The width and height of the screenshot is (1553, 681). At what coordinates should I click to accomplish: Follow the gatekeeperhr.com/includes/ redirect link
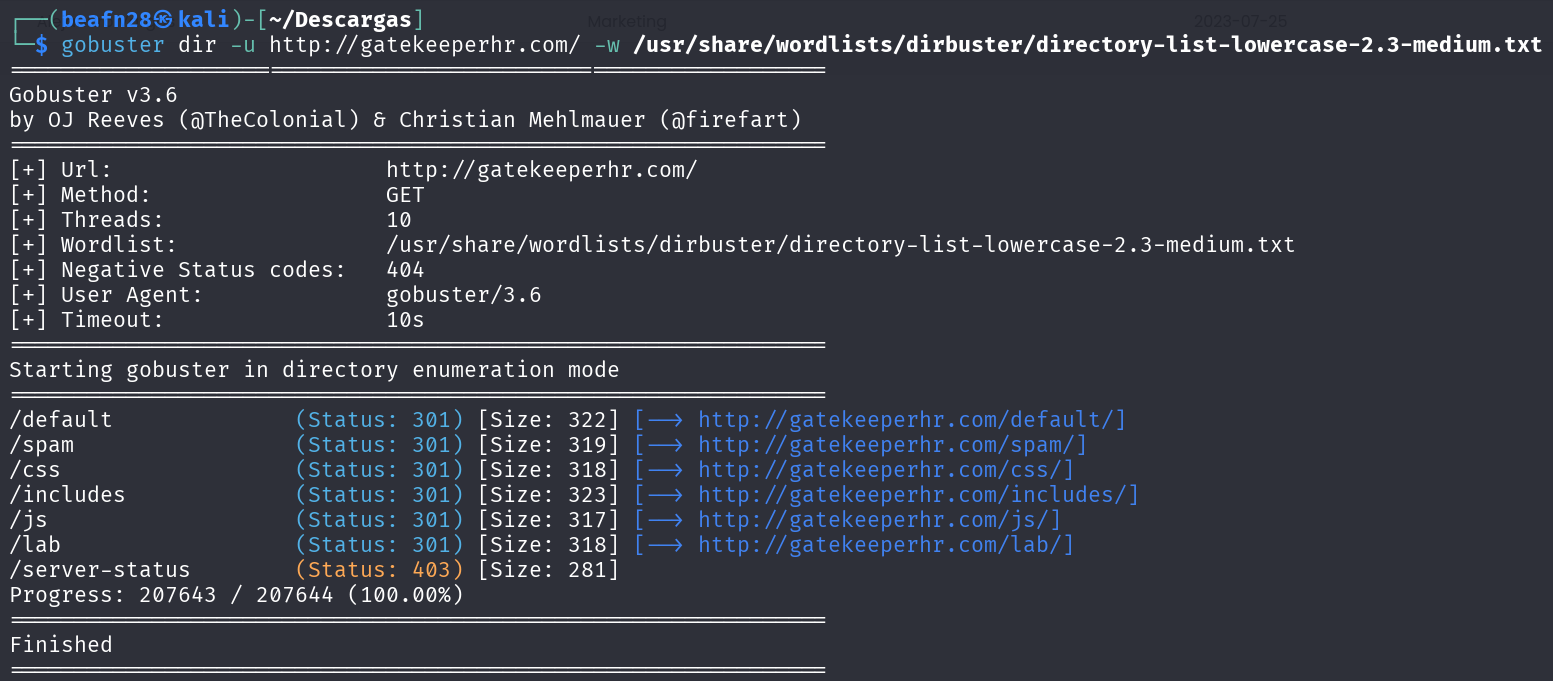(917, 495)
